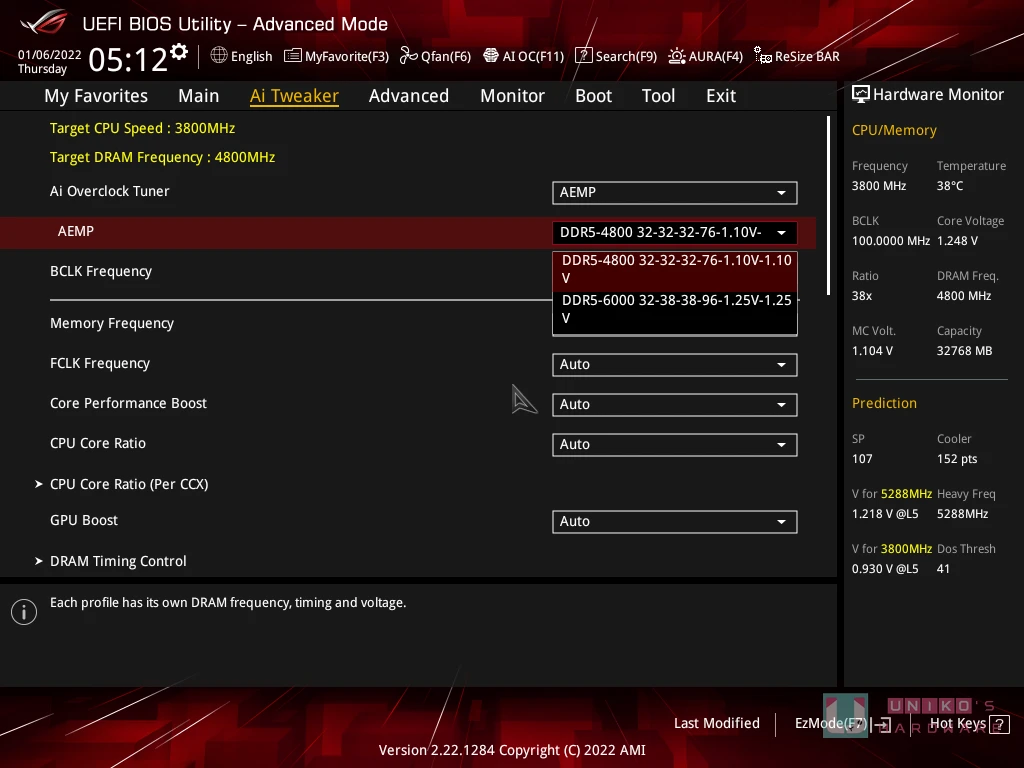Switch to My Favorites tab
1024x768 pixels.
[x=96, y=96]
